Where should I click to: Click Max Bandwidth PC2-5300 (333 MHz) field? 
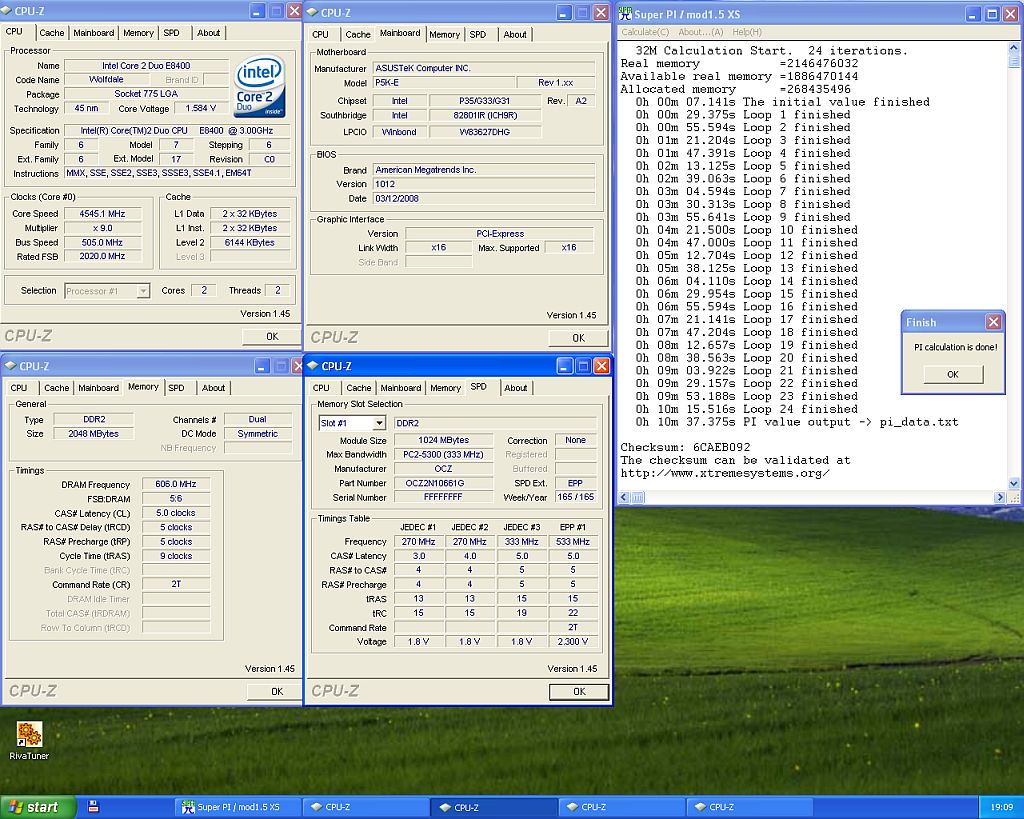click(x=443, y=455)
